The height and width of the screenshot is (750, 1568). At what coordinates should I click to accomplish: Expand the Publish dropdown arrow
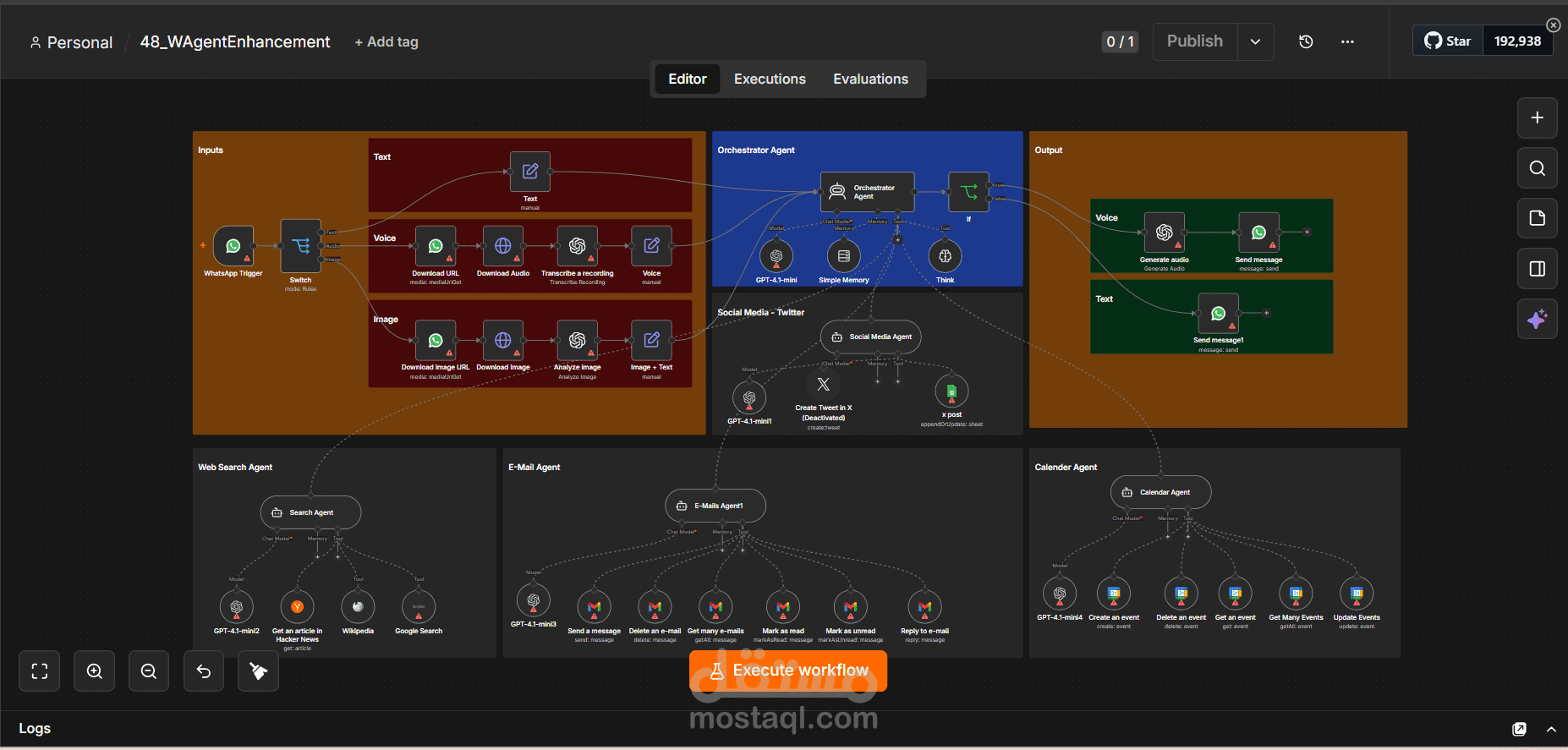(x=1256, y=41)
